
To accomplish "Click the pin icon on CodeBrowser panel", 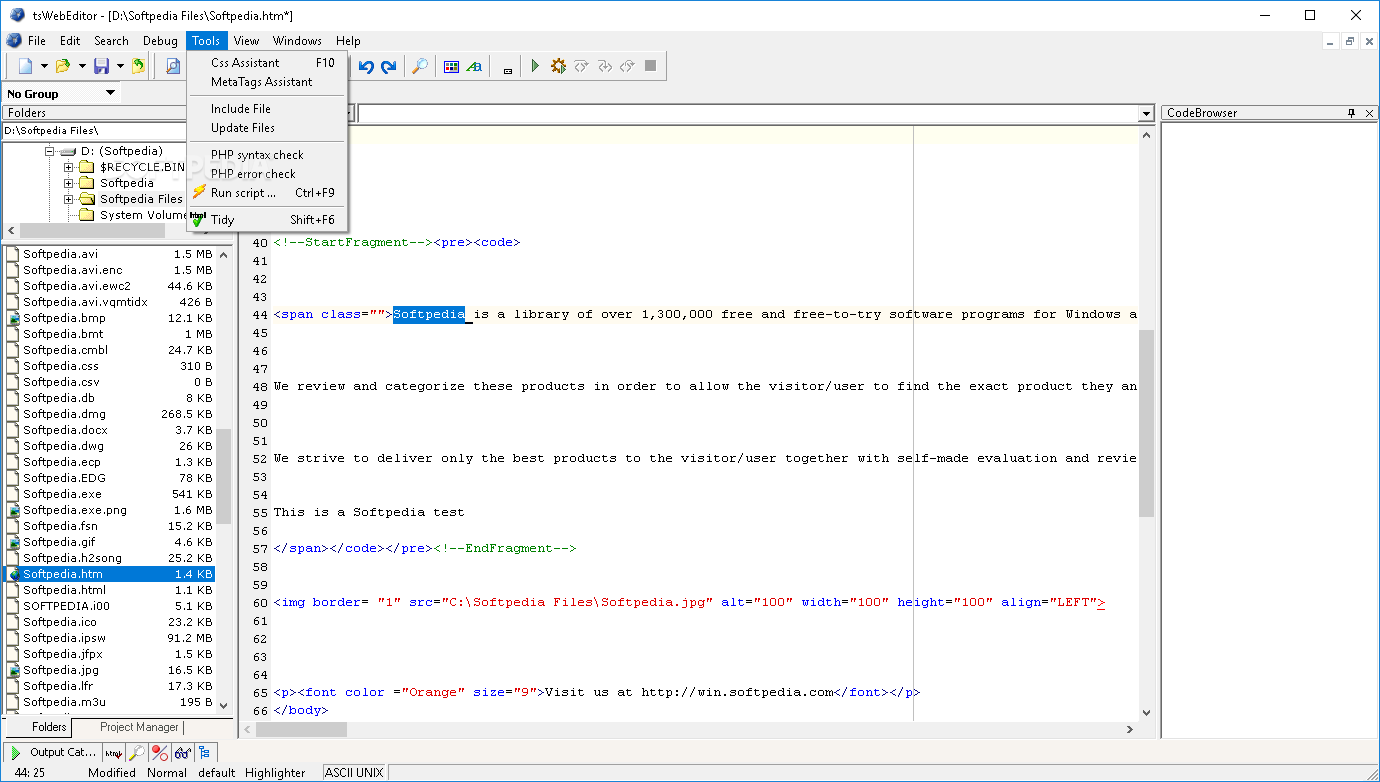I will click(1351, 113).
